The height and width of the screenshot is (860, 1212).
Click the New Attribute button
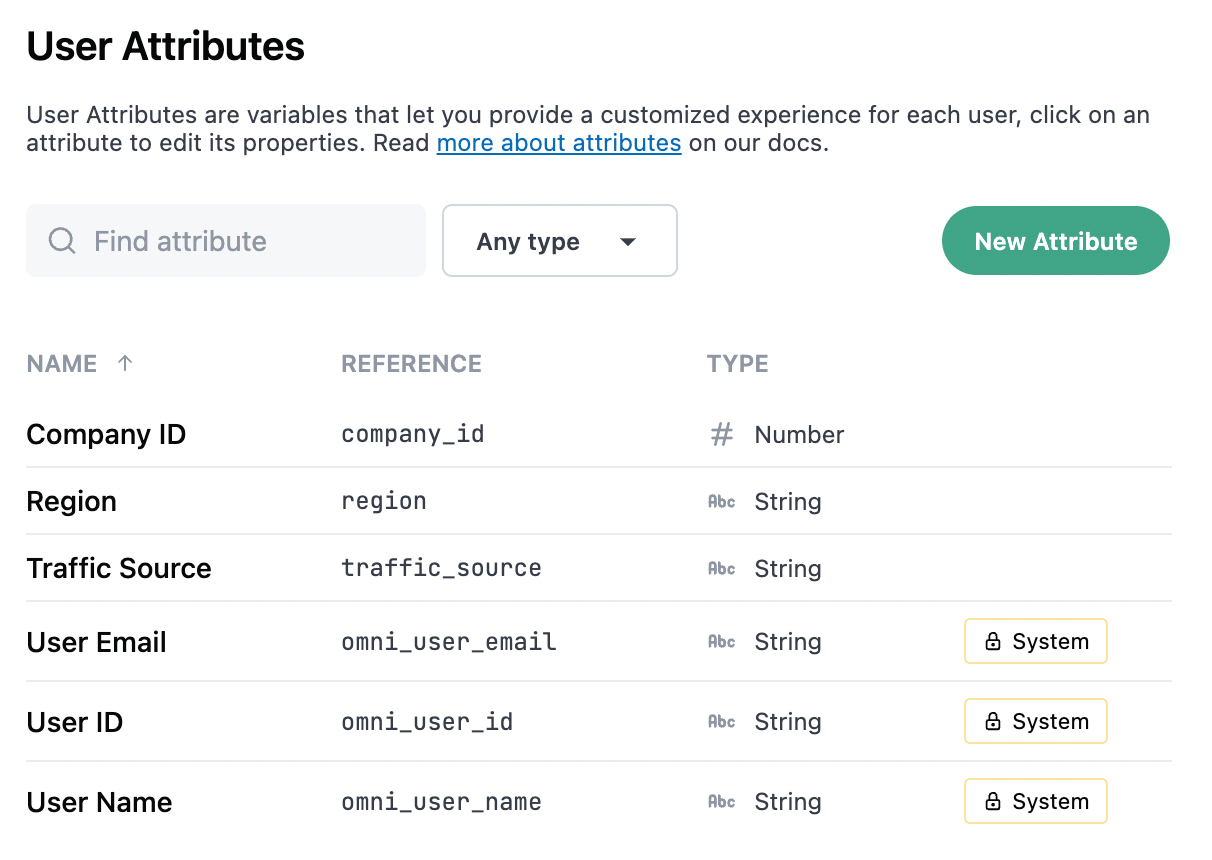(x=1055, y=240)
